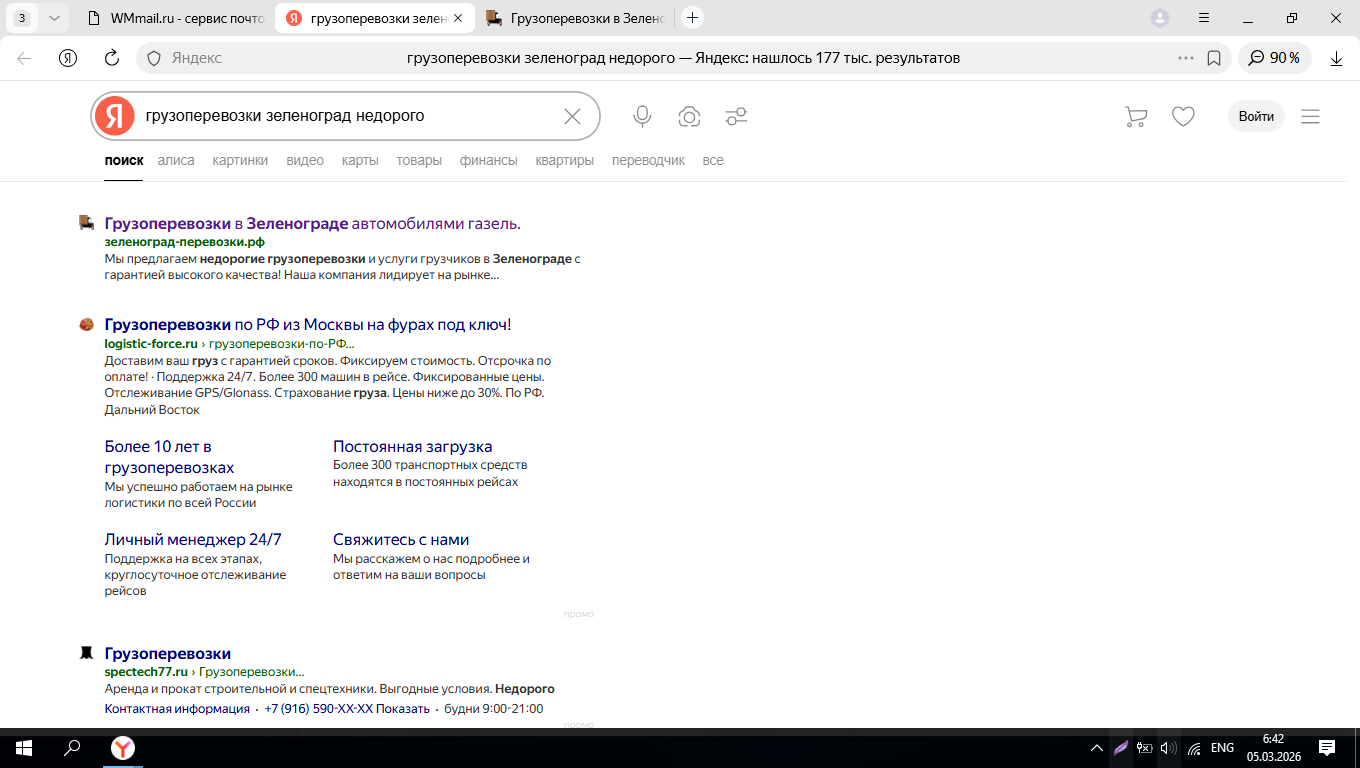Click the tab counter showing 3
The height and width of the screenshot is (768, 1360).
pyautogui.click(x=22, y=17)
